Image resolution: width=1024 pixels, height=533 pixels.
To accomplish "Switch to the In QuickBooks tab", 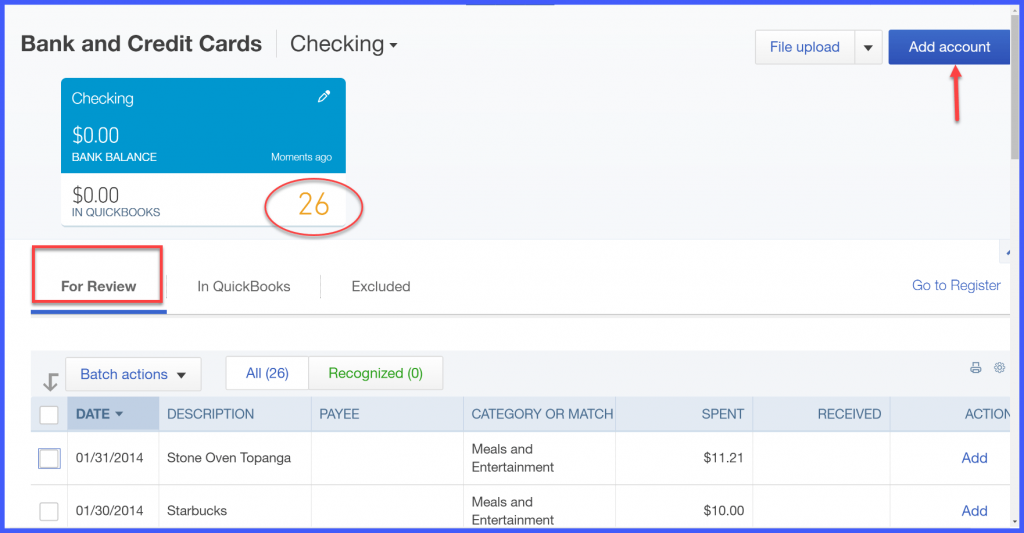I will coord(244,286).
